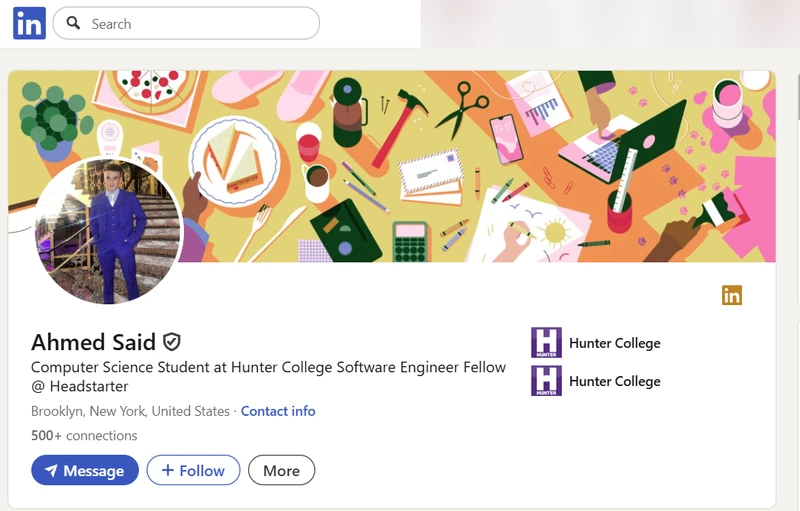Follow Ahmed Said with the Follow button
Viewport: 800px width, 511px height.
(193, 470)
